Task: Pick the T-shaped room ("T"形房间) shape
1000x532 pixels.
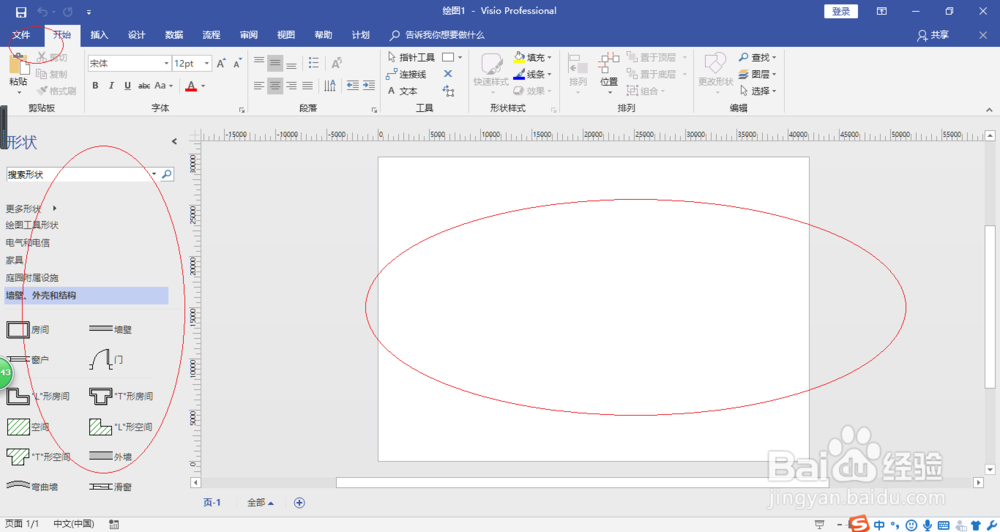Action: coord(121,396)
